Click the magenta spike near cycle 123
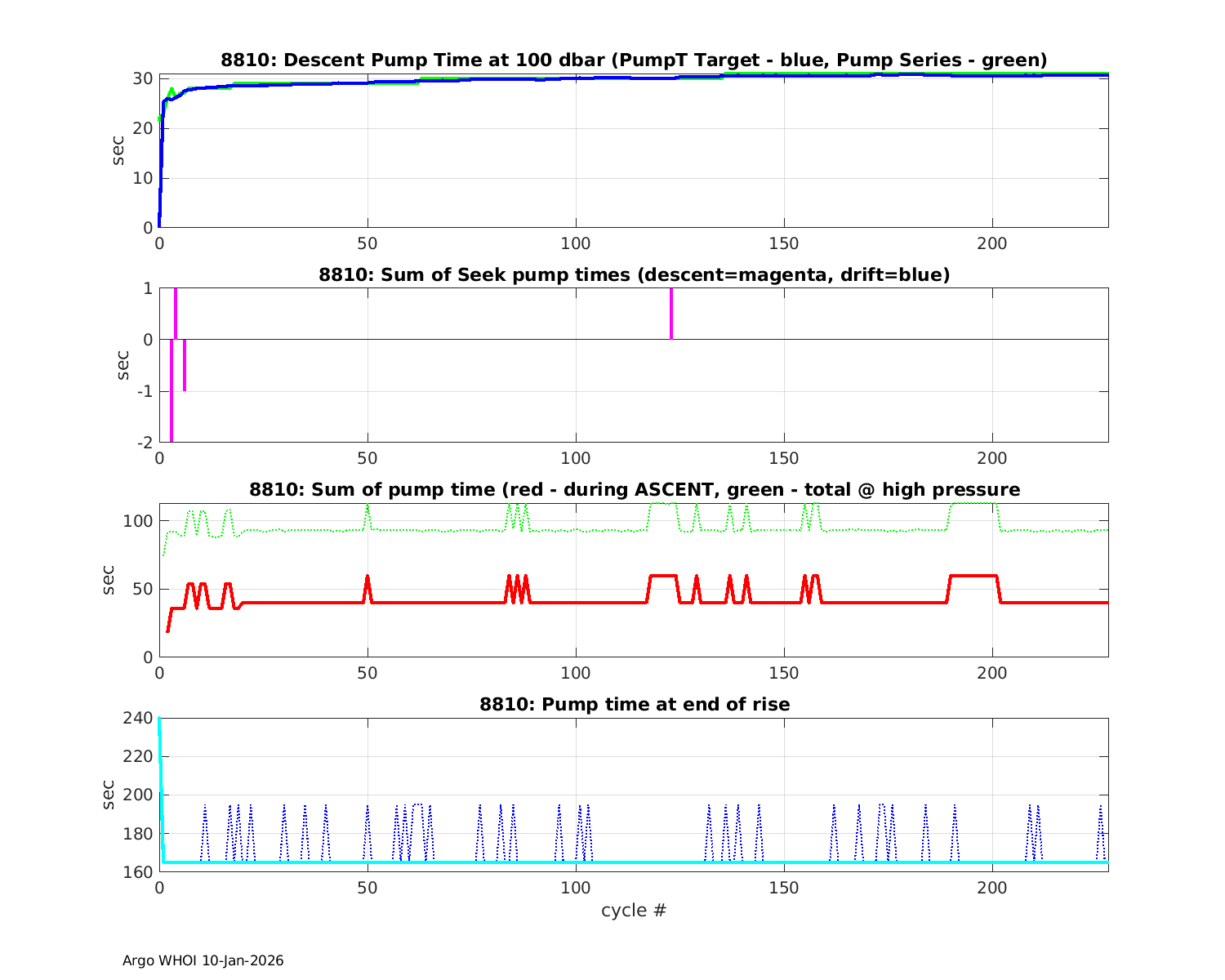 [671, 314]
